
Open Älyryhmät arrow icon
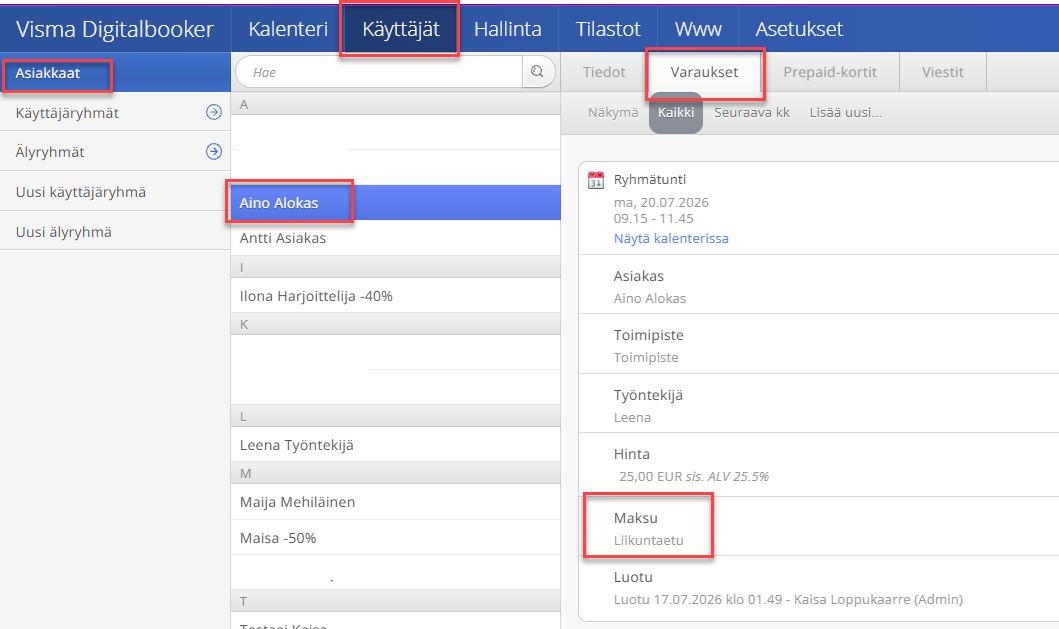(213, 151)
